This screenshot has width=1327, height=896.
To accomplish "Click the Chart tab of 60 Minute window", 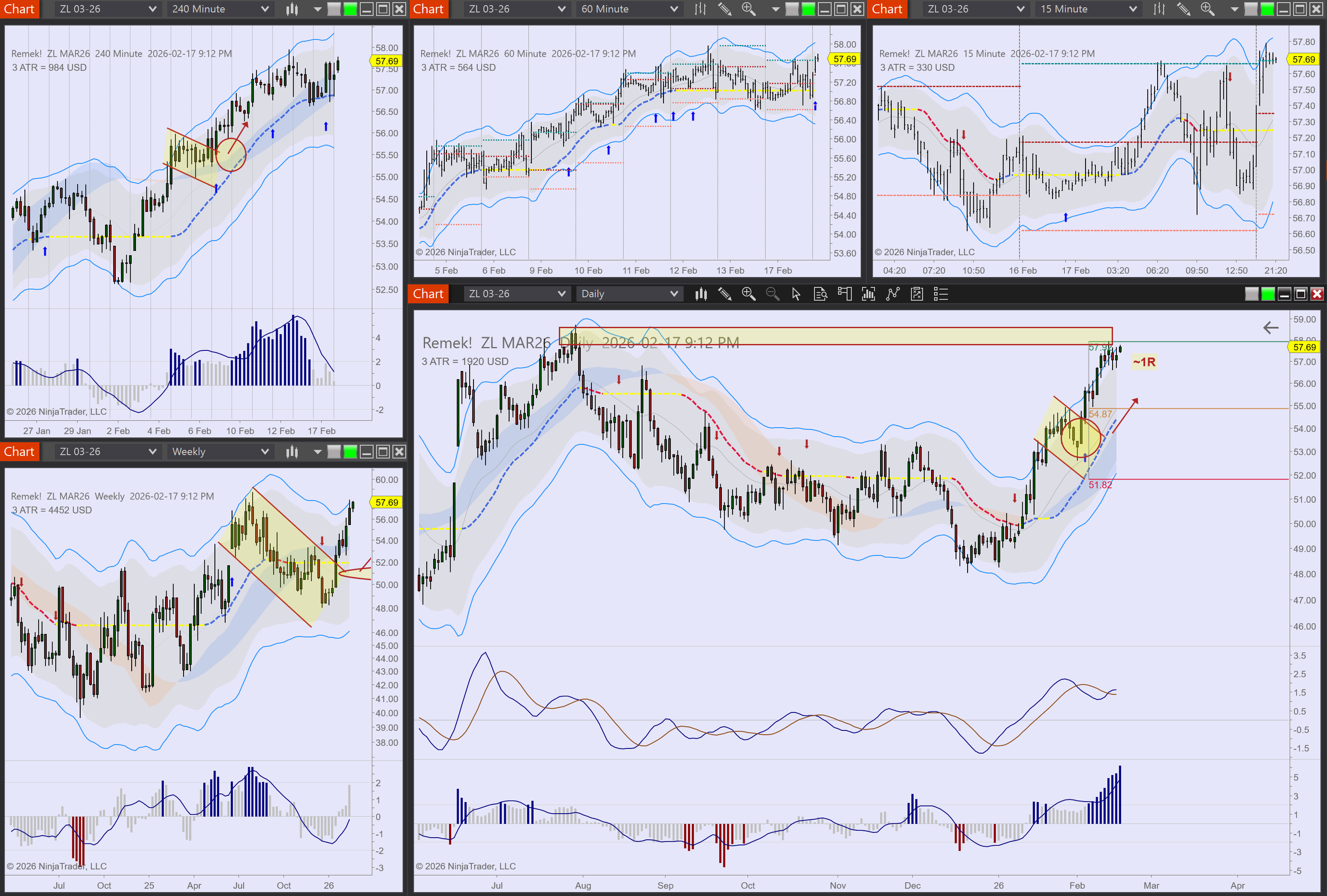I will (x=428, y=9).
